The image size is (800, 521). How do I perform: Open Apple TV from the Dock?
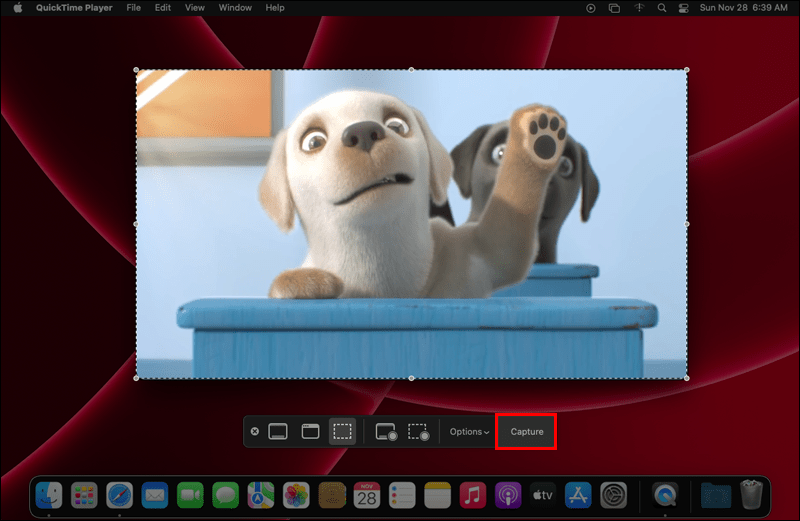pos(543,495)
